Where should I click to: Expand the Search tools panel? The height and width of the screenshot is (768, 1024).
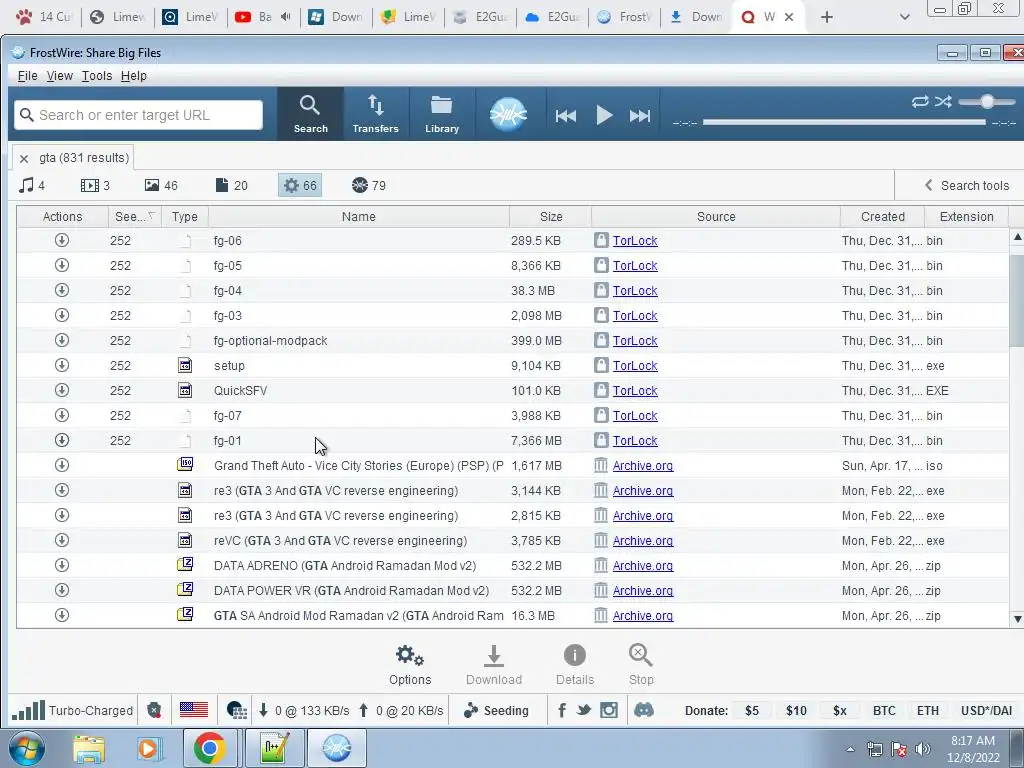pos(967,185)
